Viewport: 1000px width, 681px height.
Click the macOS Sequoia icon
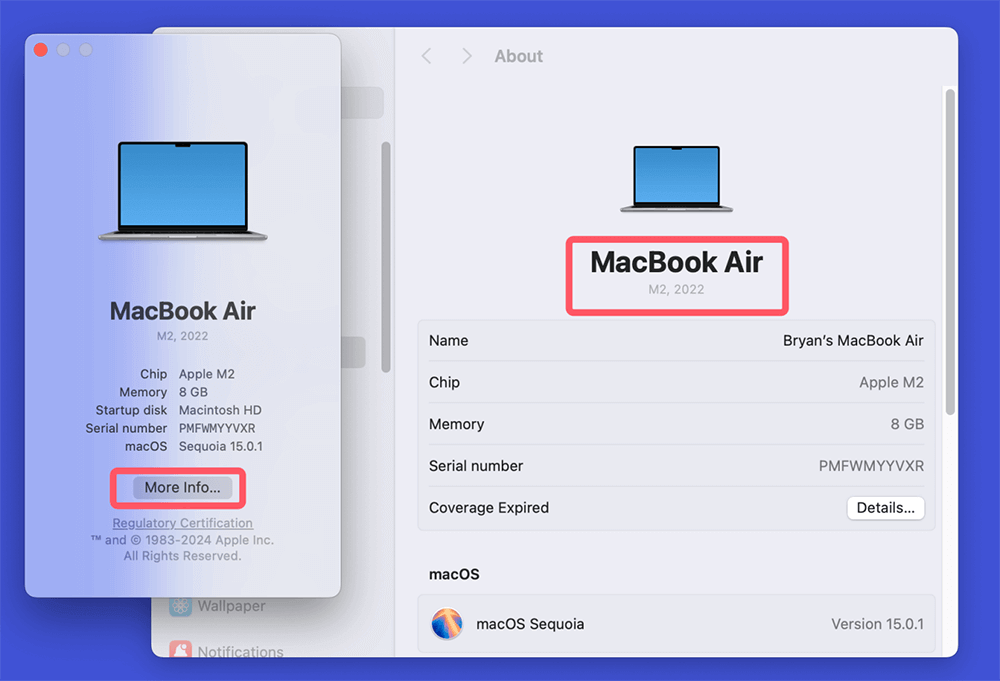tap(446, 624)
